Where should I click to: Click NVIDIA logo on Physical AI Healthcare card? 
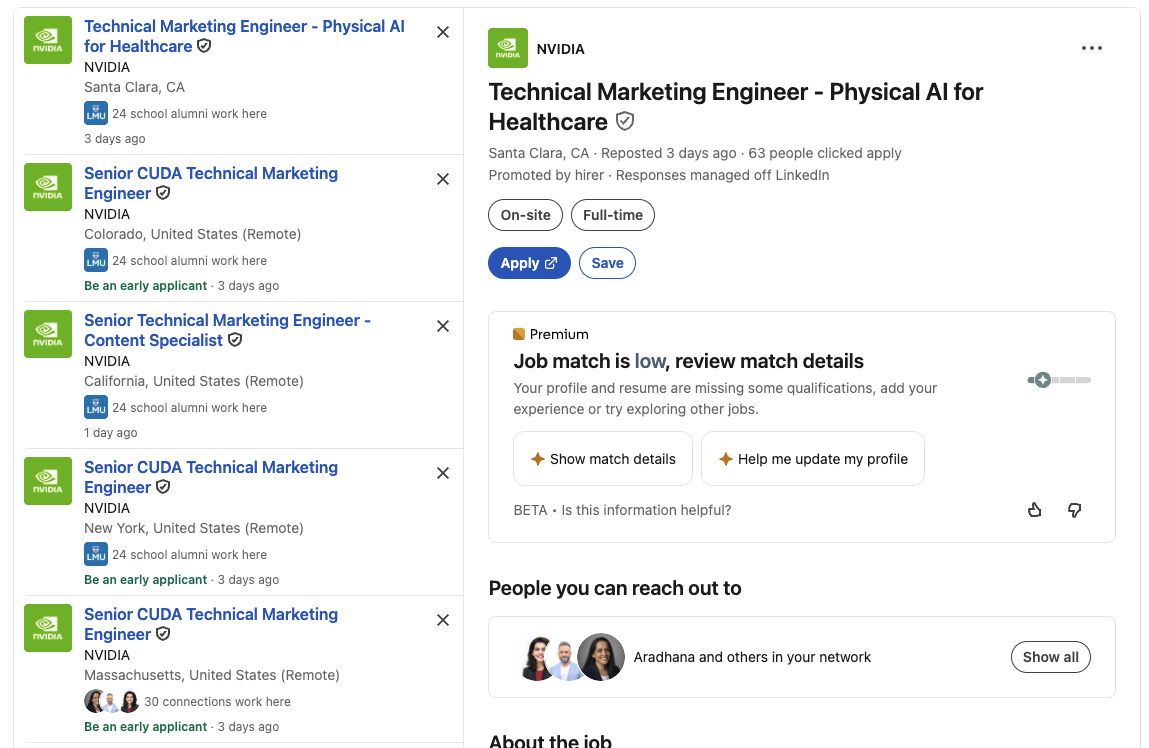(48, 40)
